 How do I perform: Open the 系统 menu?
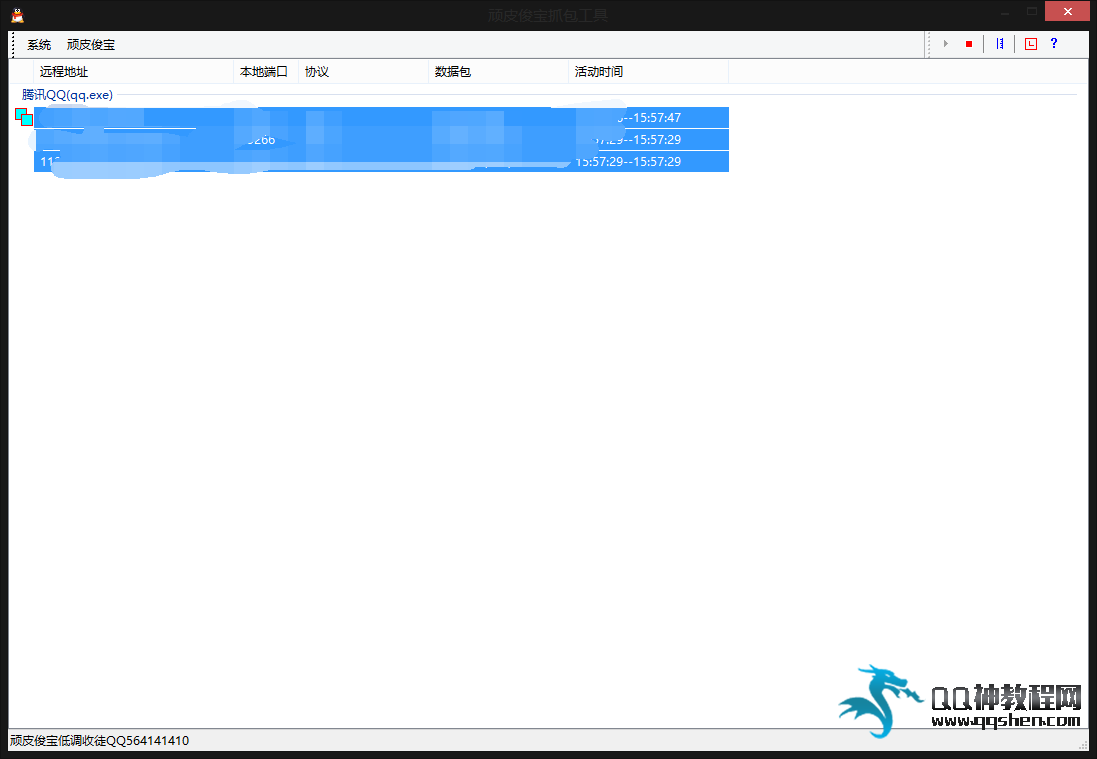click(39, 45)
